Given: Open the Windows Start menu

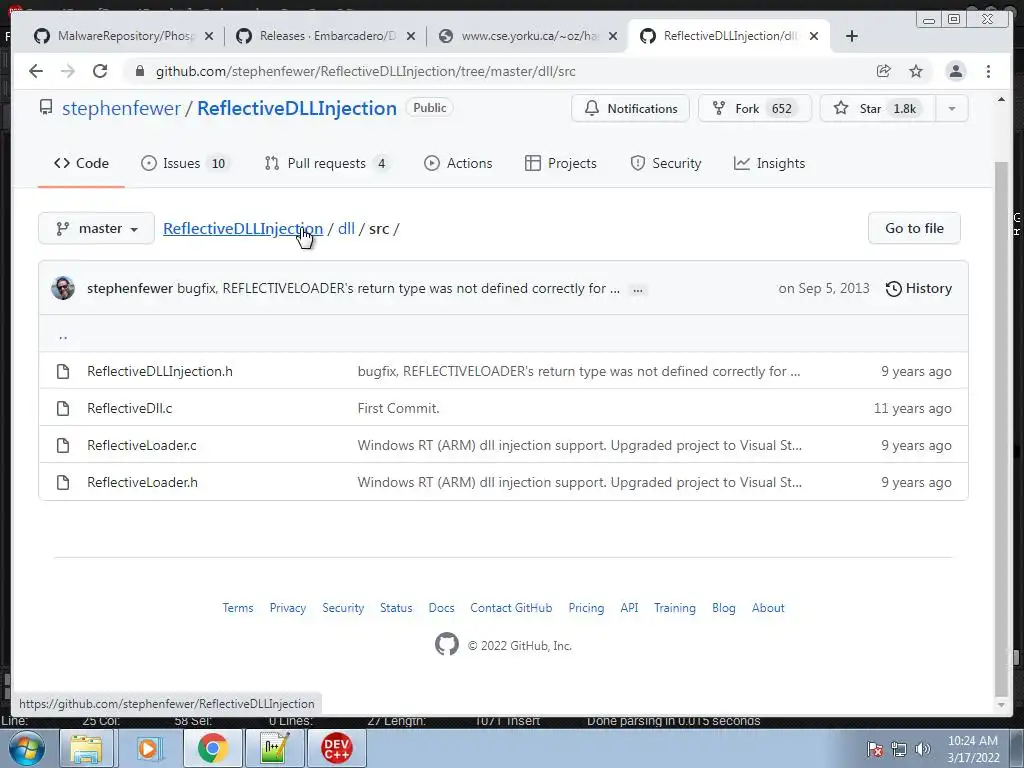Looking at the screenshot, I should click(x=27, y=748).
